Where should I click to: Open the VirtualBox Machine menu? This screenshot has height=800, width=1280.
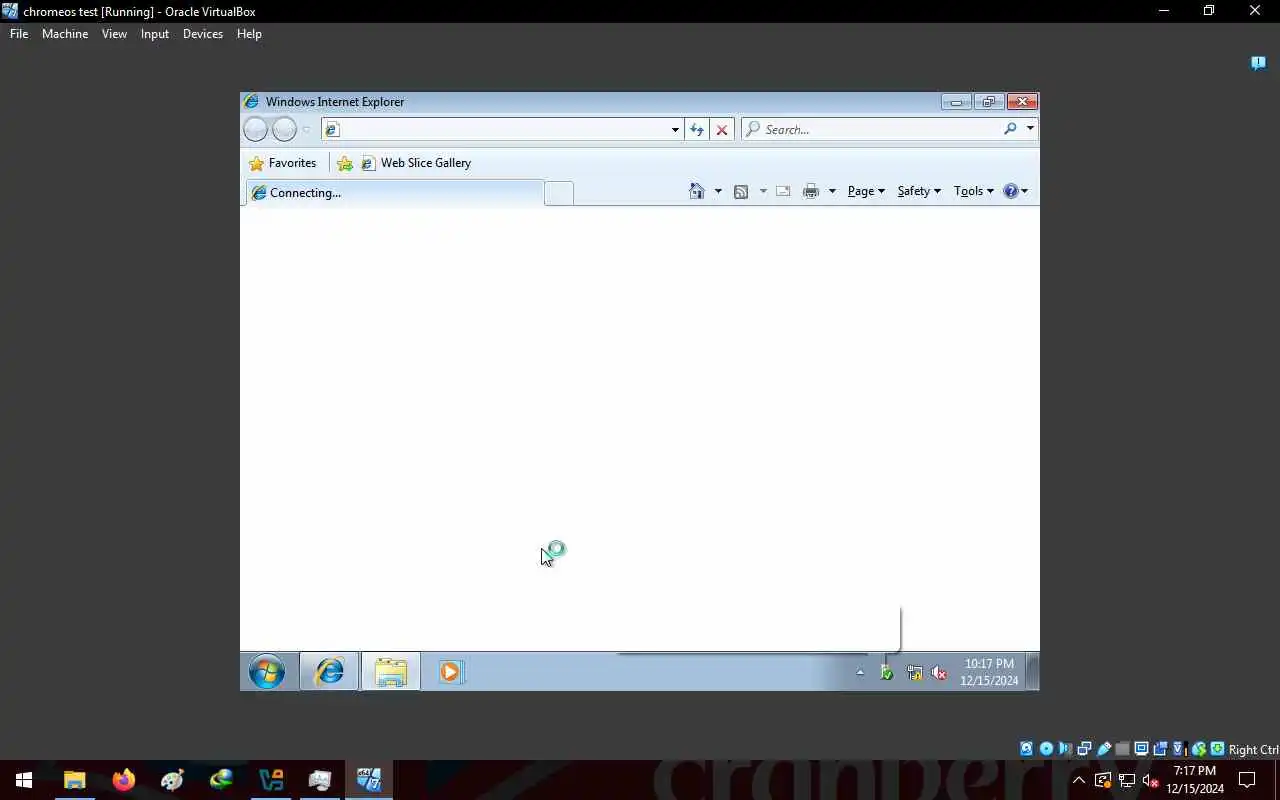pyautogui.click(x=65, y=33)
